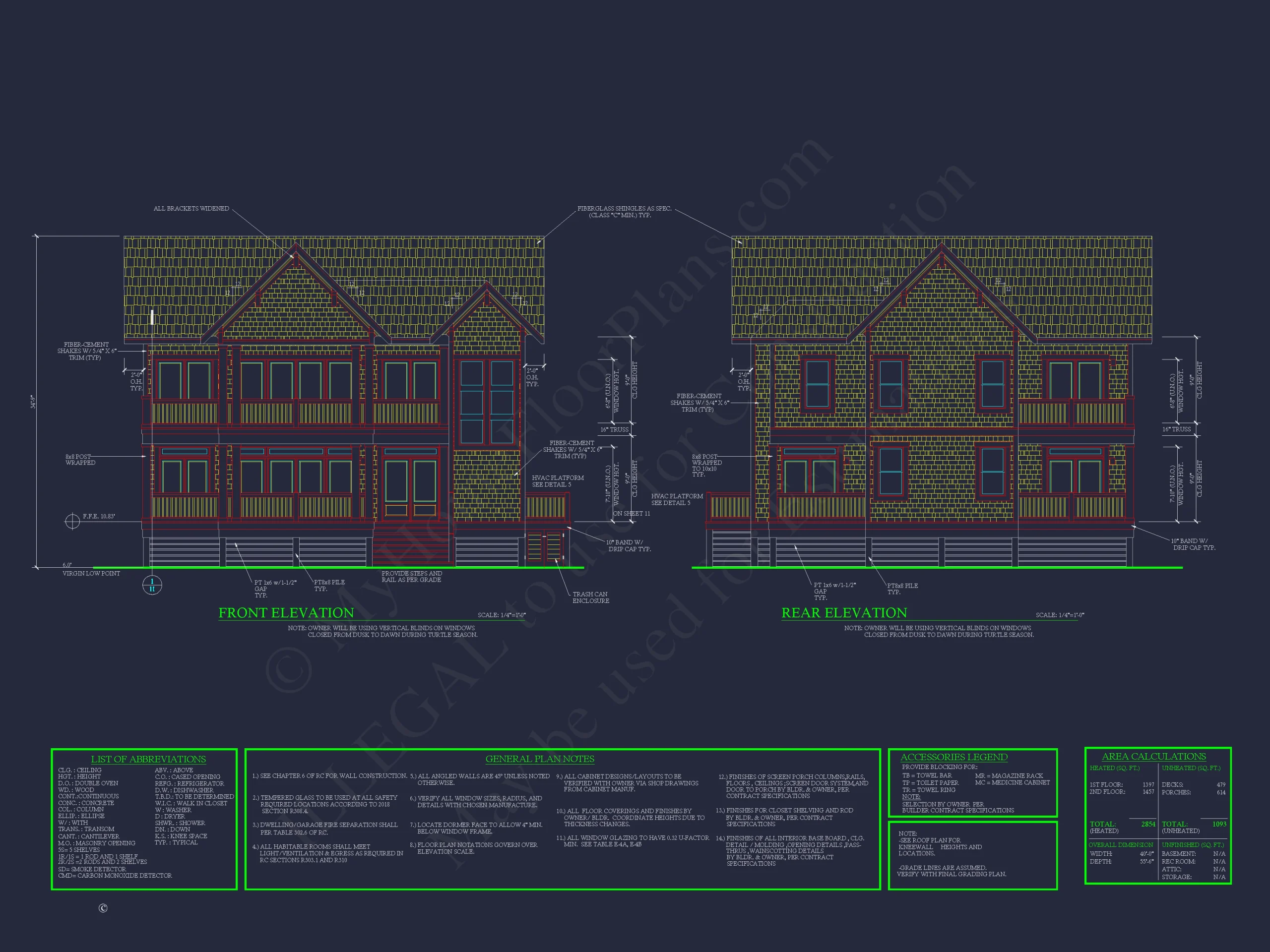This screenshot has width=1270, height=952.
Task: Select the 'F.F.E. 10.83'' elevation label
Action: 99,516
